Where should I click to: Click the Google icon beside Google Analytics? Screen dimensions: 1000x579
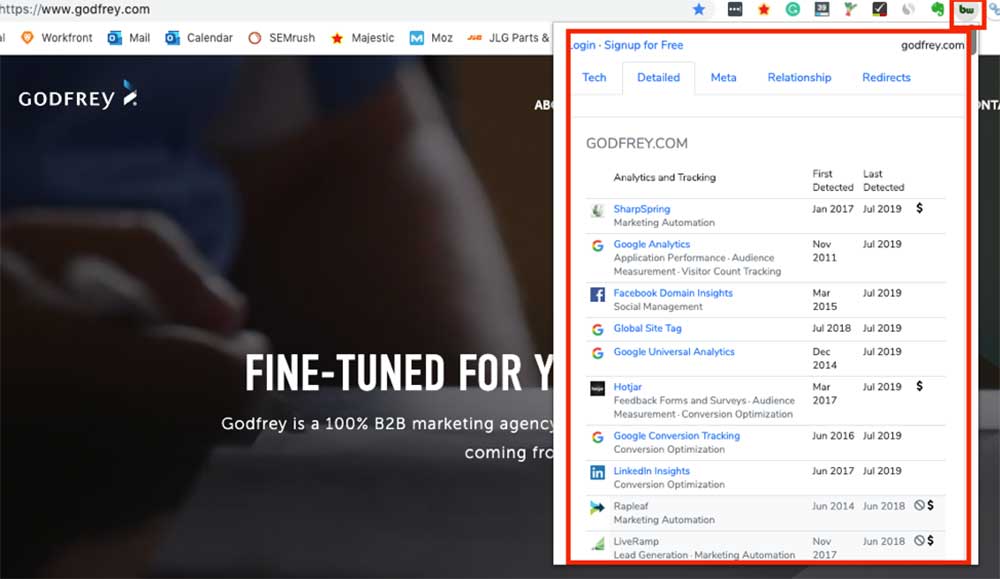[597, 246]
